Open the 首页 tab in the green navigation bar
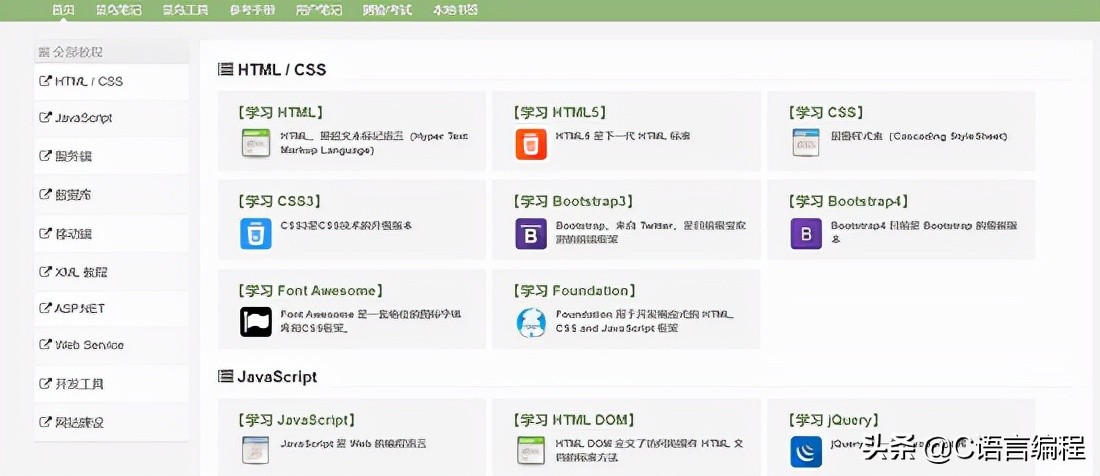Screen dimensions: 1100x476 64,10
